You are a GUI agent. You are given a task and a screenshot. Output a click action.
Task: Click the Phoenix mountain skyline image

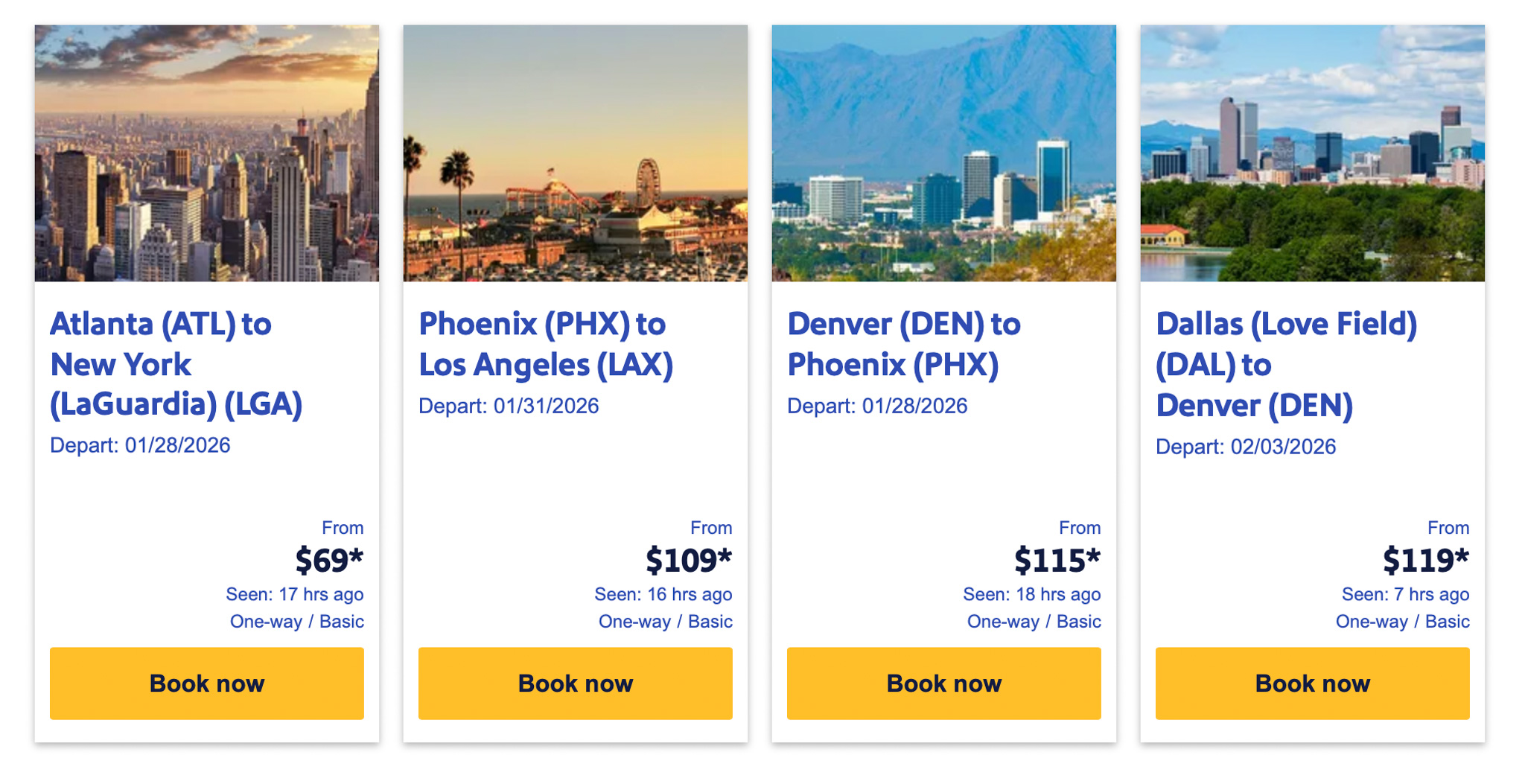pyautogui.click(x=943, y=153)
